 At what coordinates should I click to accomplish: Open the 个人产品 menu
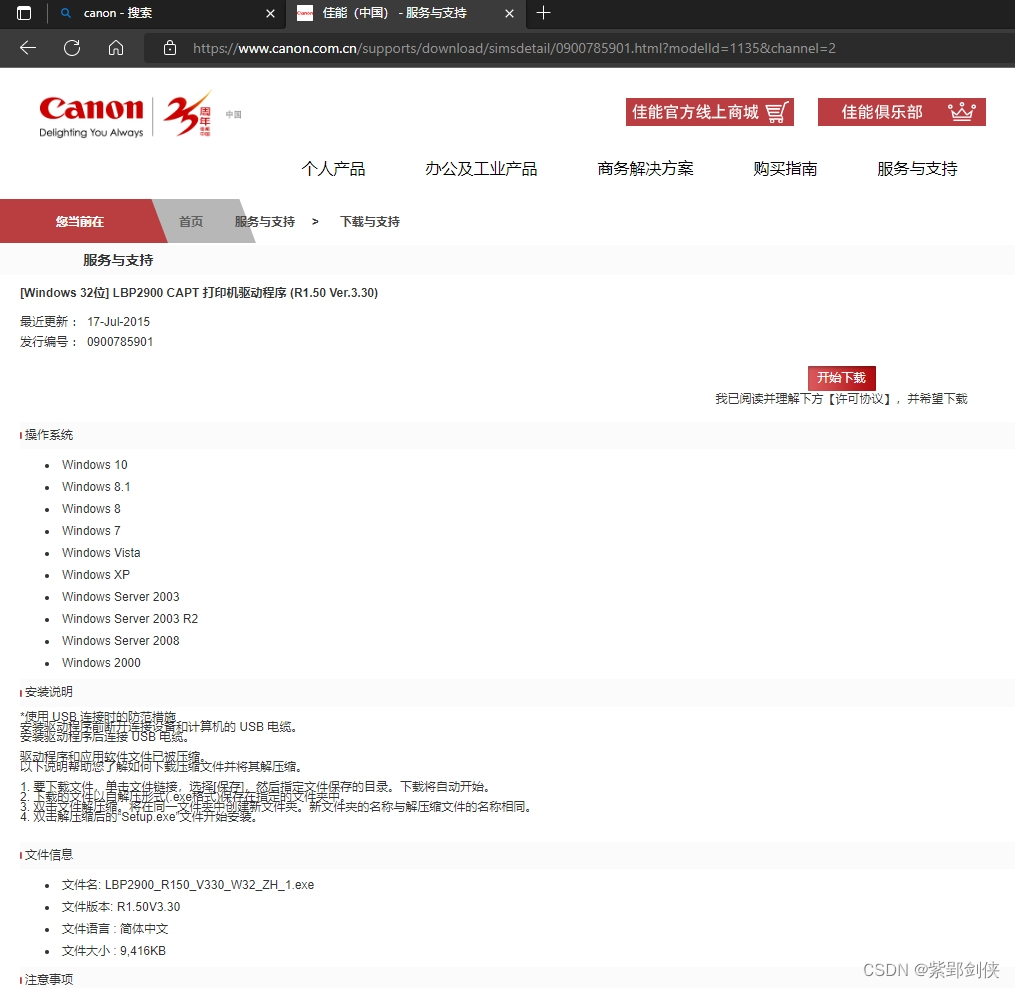point(333,169)
